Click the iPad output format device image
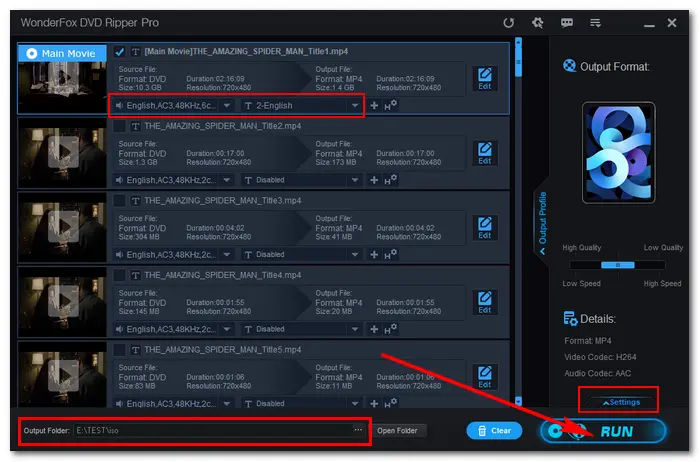The height and width of the screenshot is (462, 700). point(618,153)
